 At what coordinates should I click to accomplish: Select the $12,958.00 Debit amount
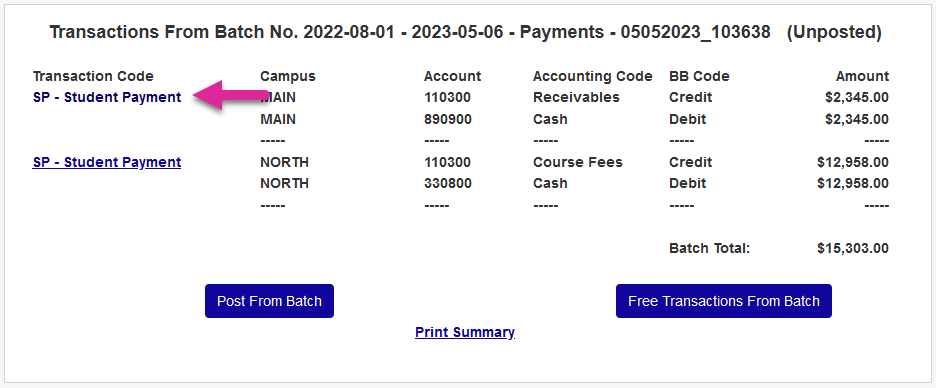(853, 183)
